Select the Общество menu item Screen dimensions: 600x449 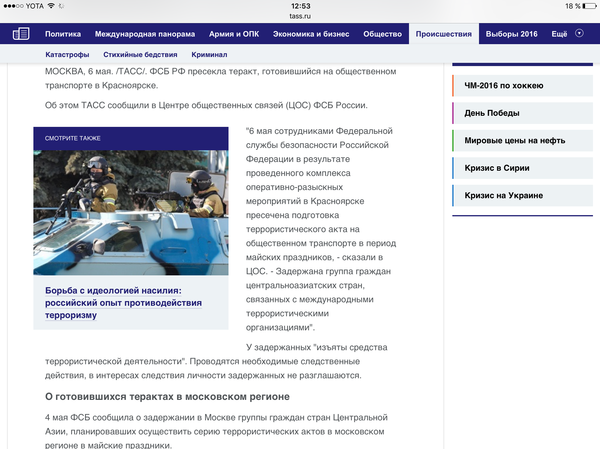382,34
